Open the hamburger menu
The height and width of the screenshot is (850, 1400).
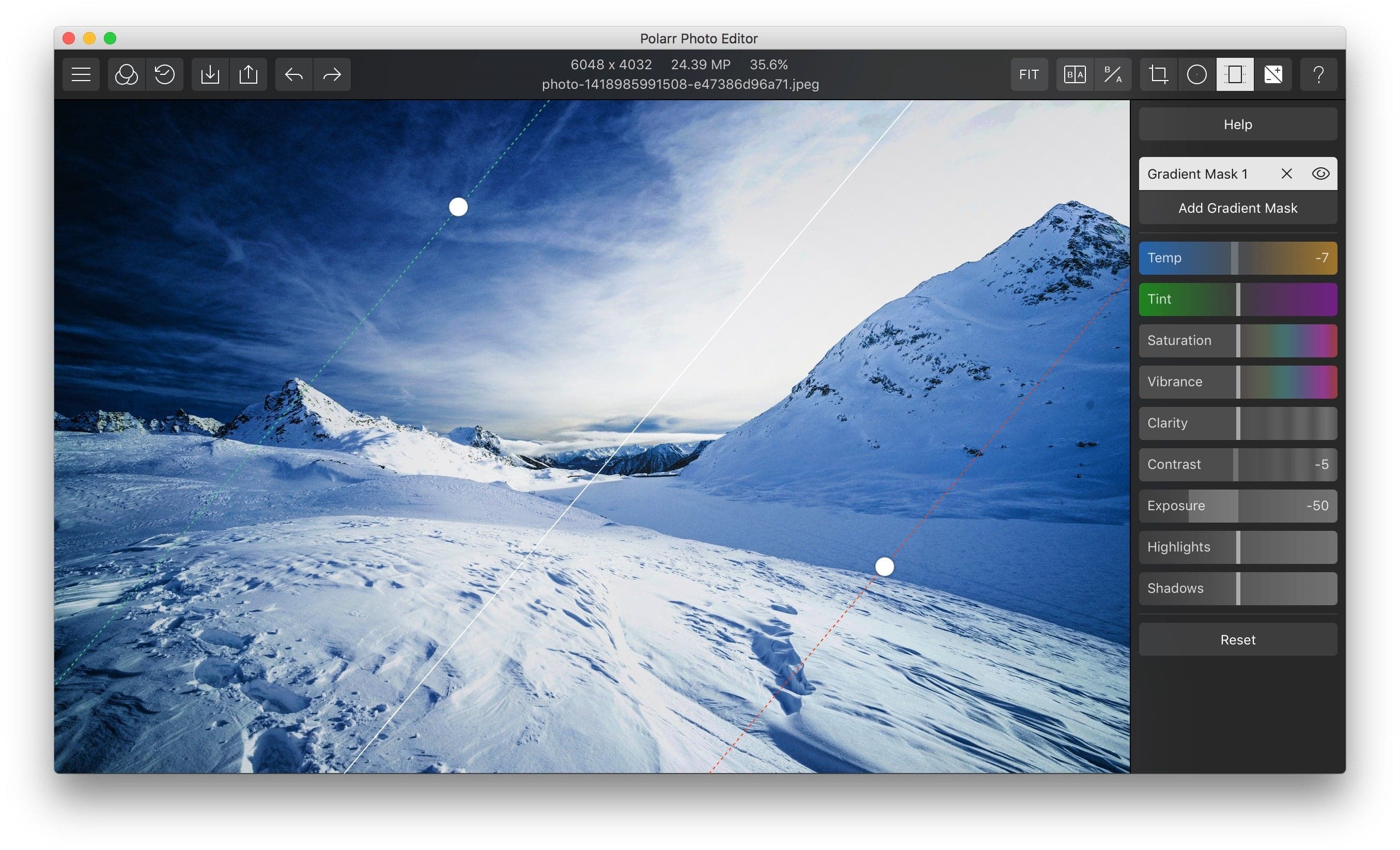click(81, 74)
